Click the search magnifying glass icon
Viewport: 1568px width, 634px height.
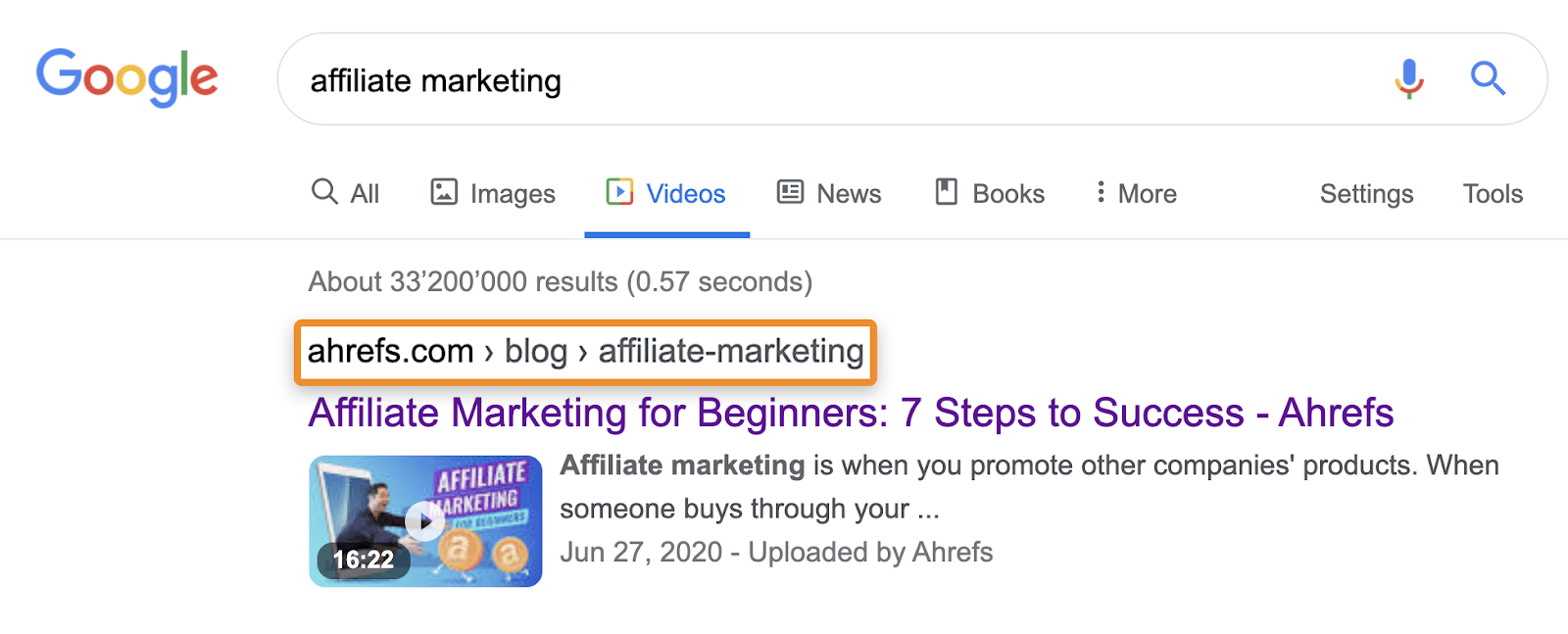tap(1488, 78)
